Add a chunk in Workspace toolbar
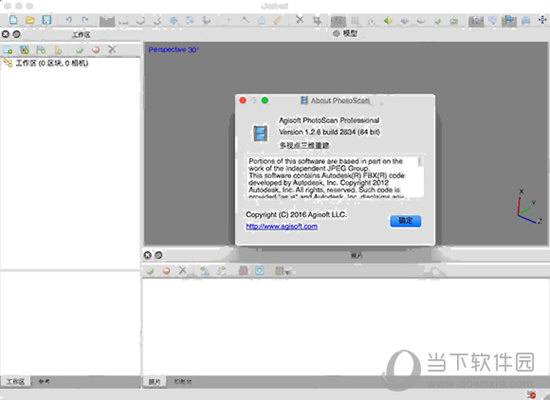 click(x=8, y=50)
